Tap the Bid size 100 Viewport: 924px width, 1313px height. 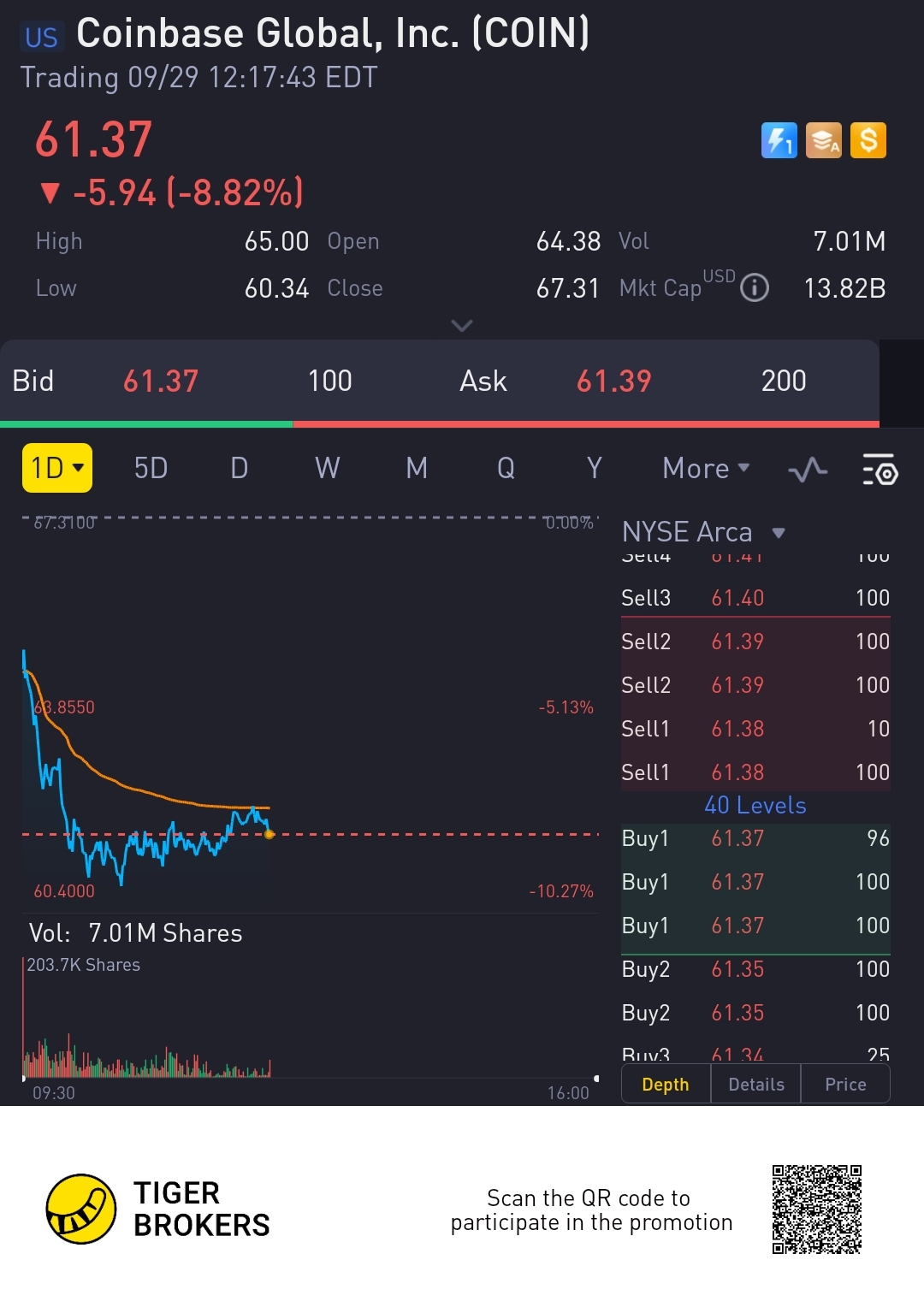coord(330,381)
